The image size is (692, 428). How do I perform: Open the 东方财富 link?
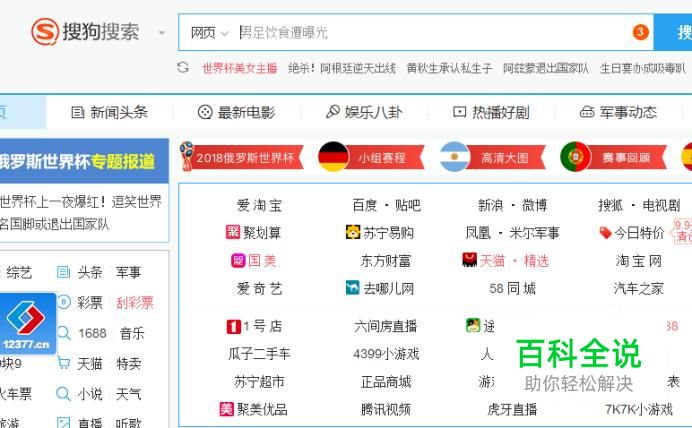pos(386,261)
